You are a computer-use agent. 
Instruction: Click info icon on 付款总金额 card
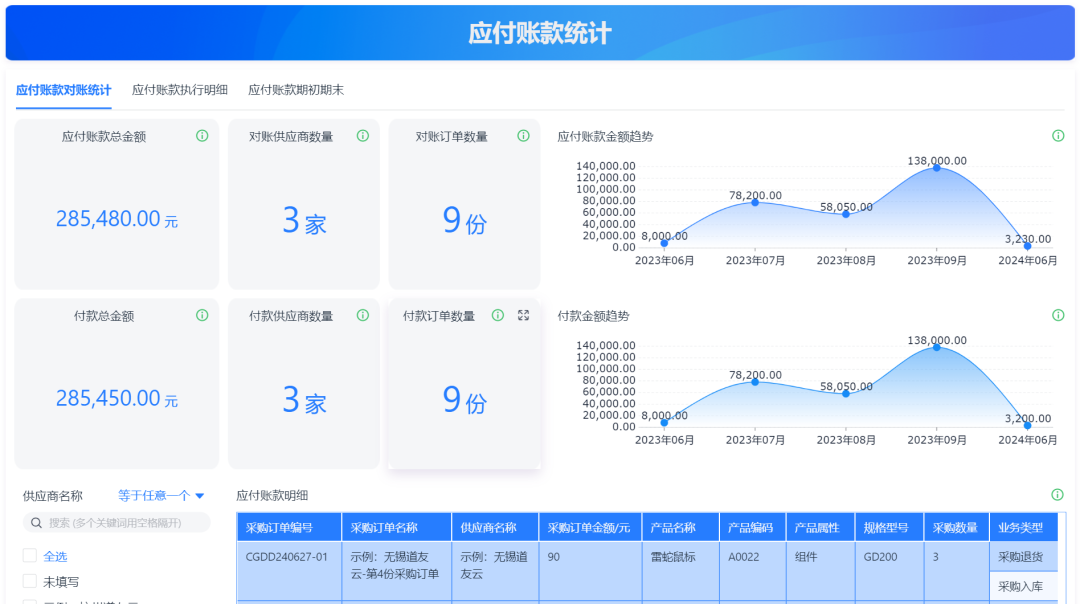coord(202,316)
